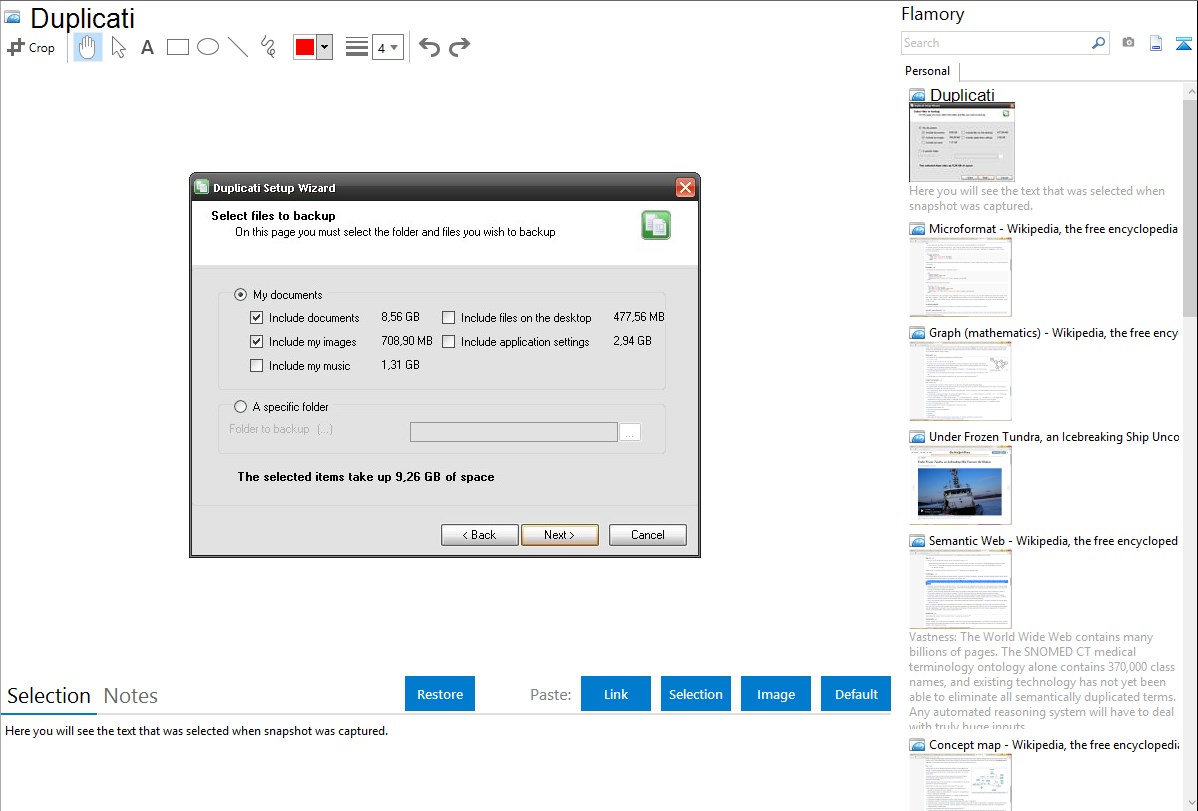The image size is (1198, 811).
Task: Open the Microformat Wikipedia snapshot thumbnail
Action: [960, 277]
